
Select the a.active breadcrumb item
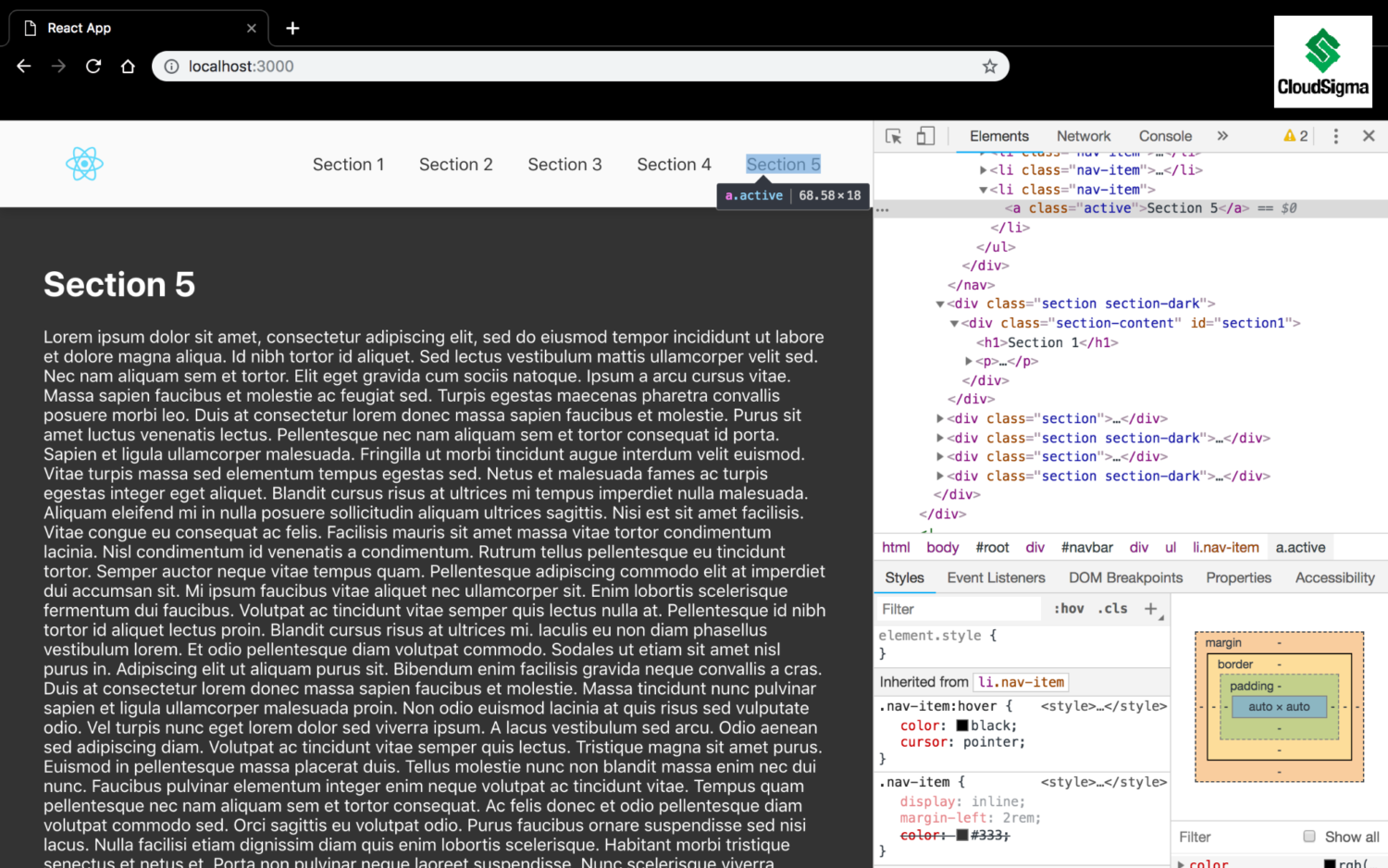tap(1300, 547)
